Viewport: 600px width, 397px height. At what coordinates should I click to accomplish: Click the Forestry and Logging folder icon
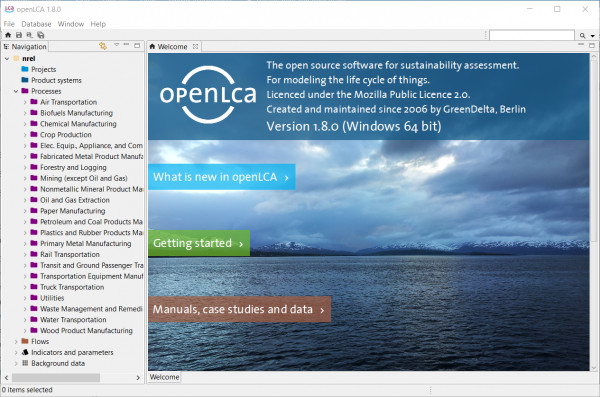point(34,167)
